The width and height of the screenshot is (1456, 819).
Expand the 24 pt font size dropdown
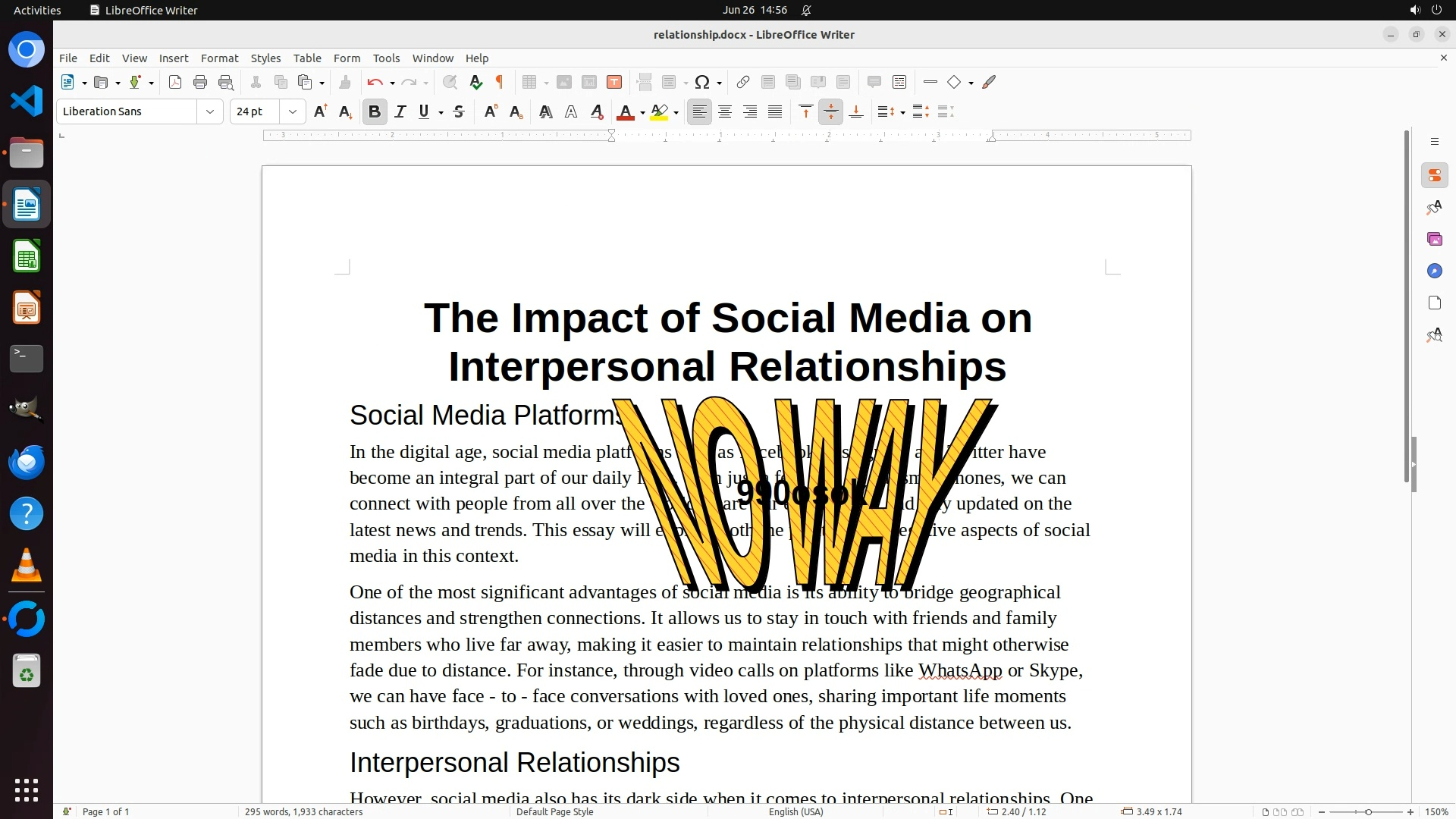pos(292,112)
